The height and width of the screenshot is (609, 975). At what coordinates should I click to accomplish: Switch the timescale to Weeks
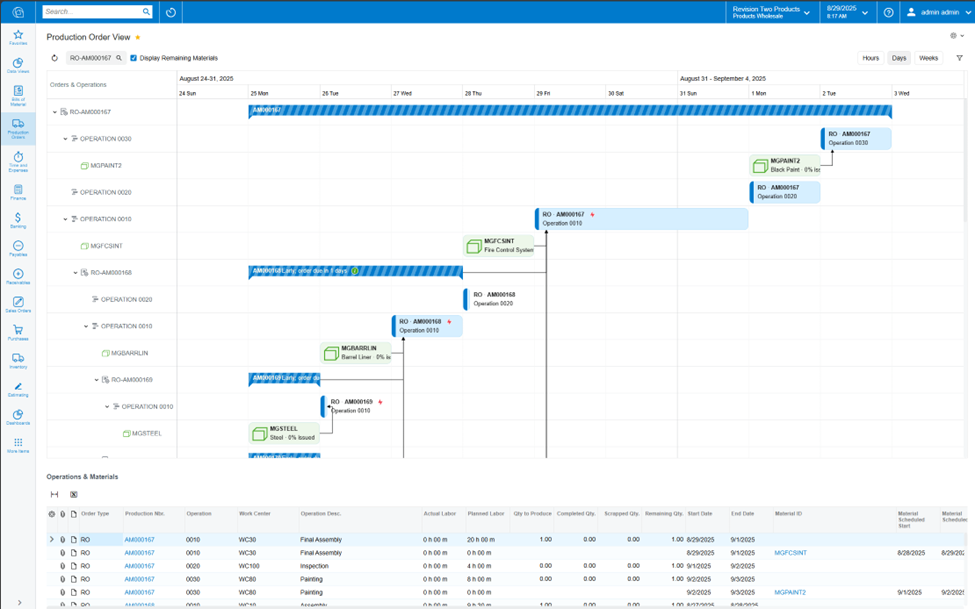point(927,58)
